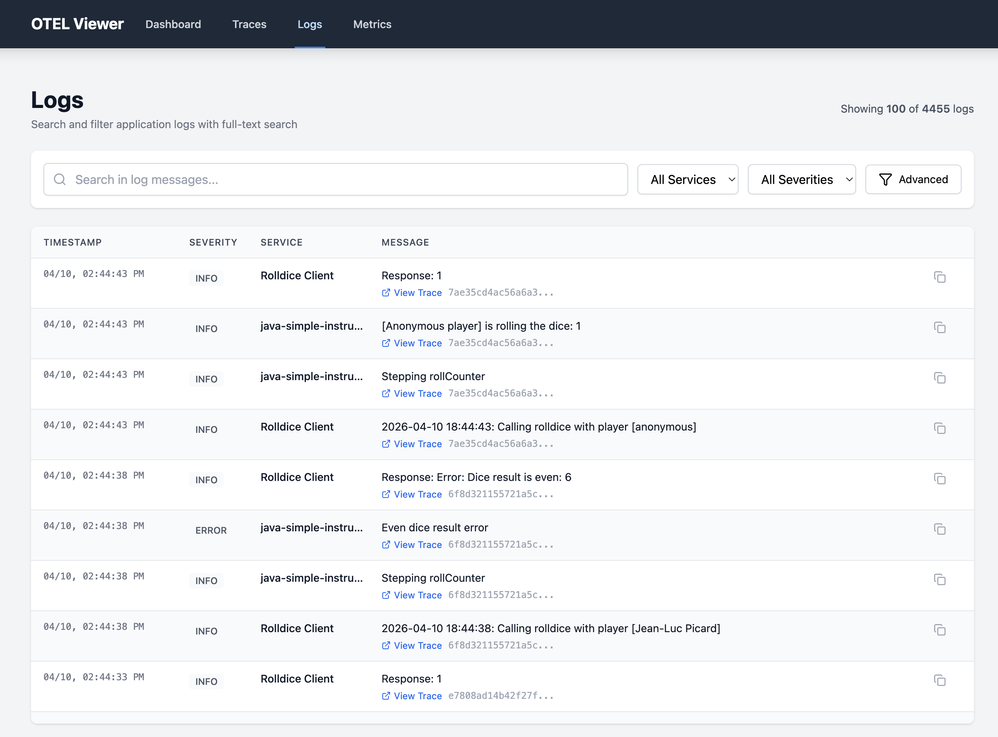
Task: View Trace for 'Calling rolldice with player [anonymous]'
Action: pos(412,444)
